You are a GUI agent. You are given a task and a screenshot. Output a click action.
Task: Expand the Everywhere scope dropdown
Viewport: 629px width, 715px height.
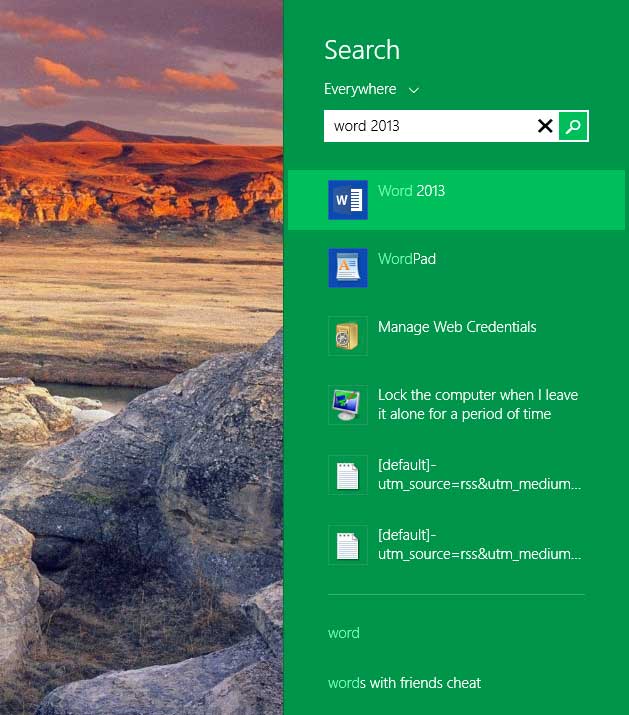point(371,89)
